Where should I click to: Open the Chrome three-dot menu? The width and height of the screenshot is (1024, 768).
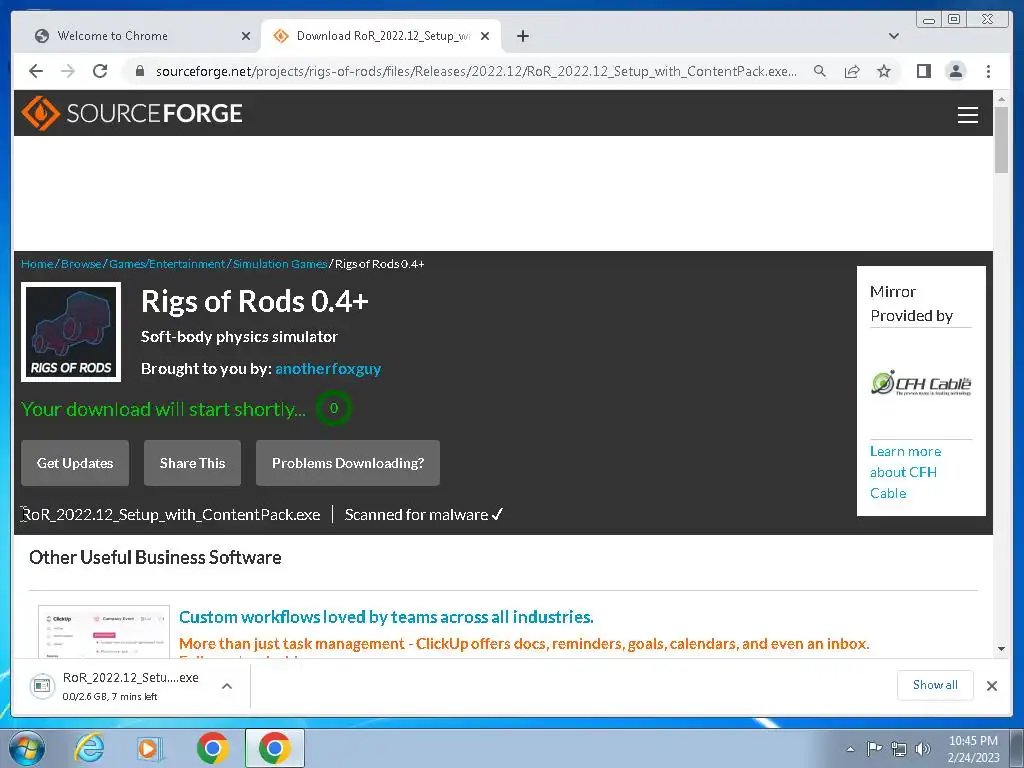[x=988, y=71]
